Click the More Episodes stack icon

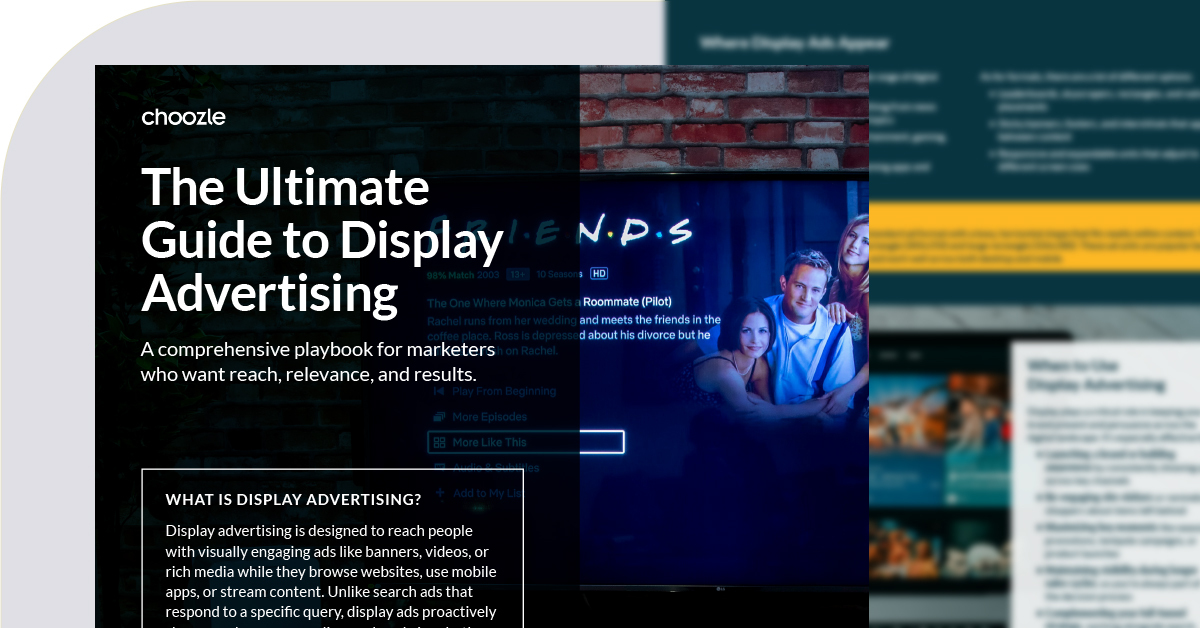point(438,416)
